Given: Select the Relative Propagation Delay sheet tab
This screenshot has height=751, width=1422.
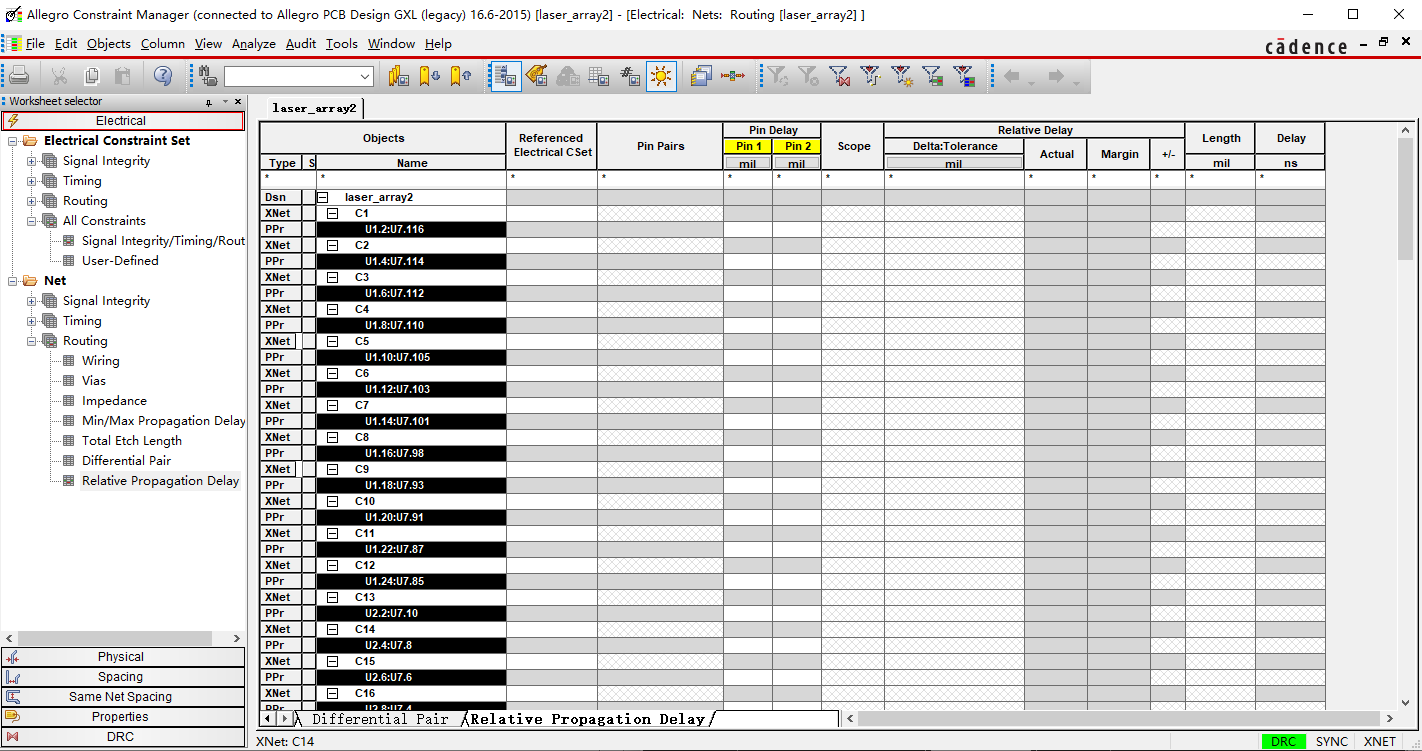Looking at the screenshot, I should (x=587, y=719).
